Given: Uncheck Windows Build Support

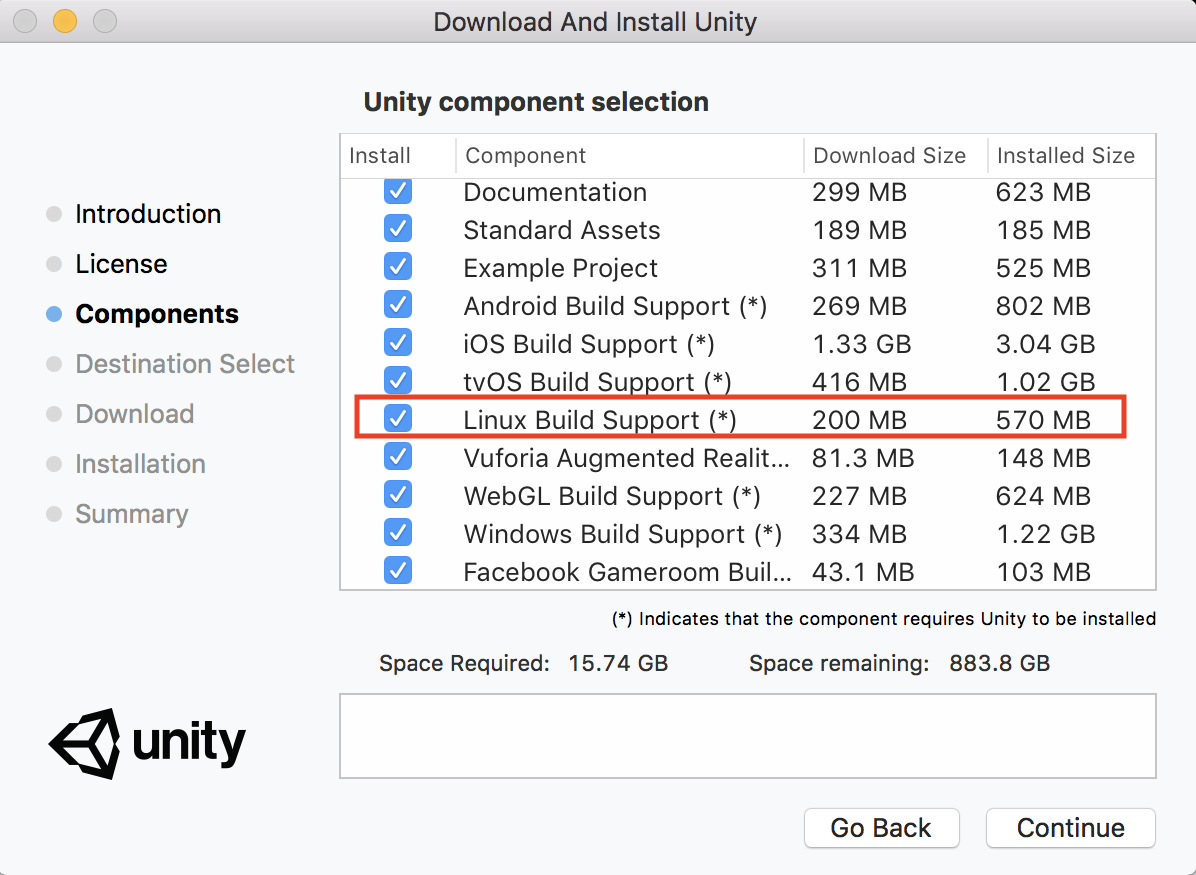Looking at the screenshot, I should [397, 532].
